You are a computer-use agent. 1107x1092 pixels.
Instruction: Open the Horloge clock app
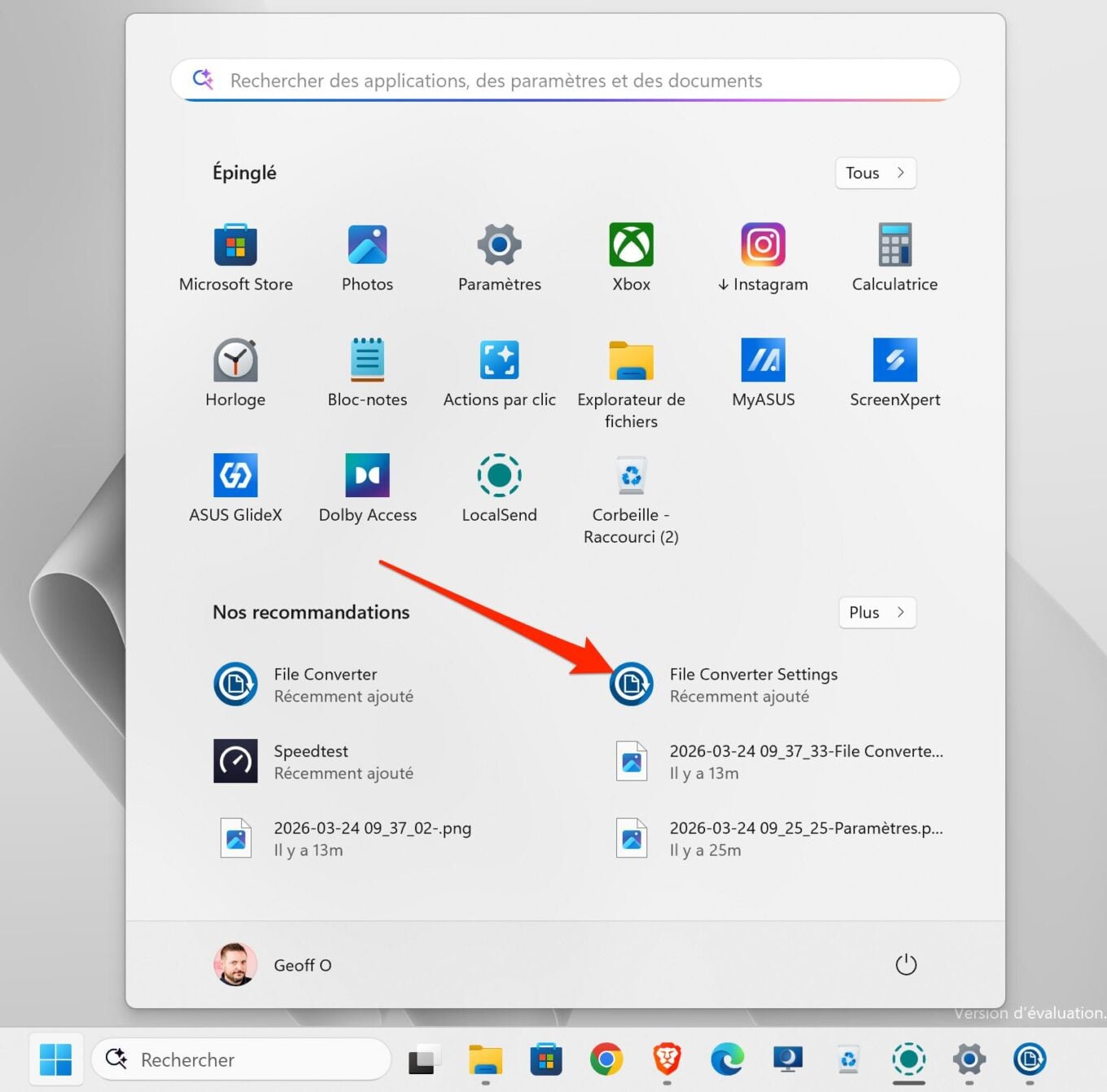pyautogui.click(x=235, y=373)
